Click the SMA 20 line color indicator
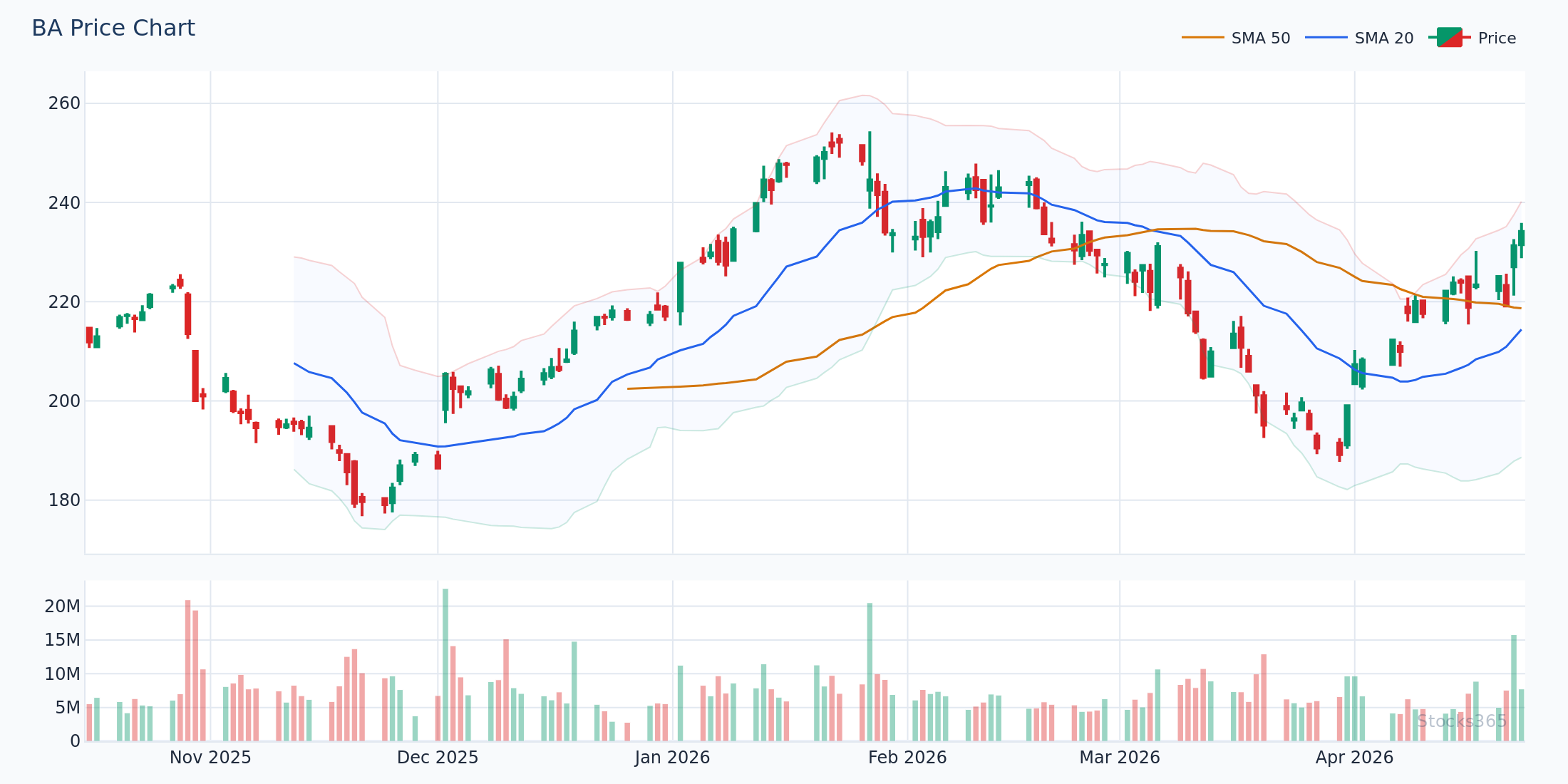This screenshot has height=784, width=1568. [x=1327, y=38]
